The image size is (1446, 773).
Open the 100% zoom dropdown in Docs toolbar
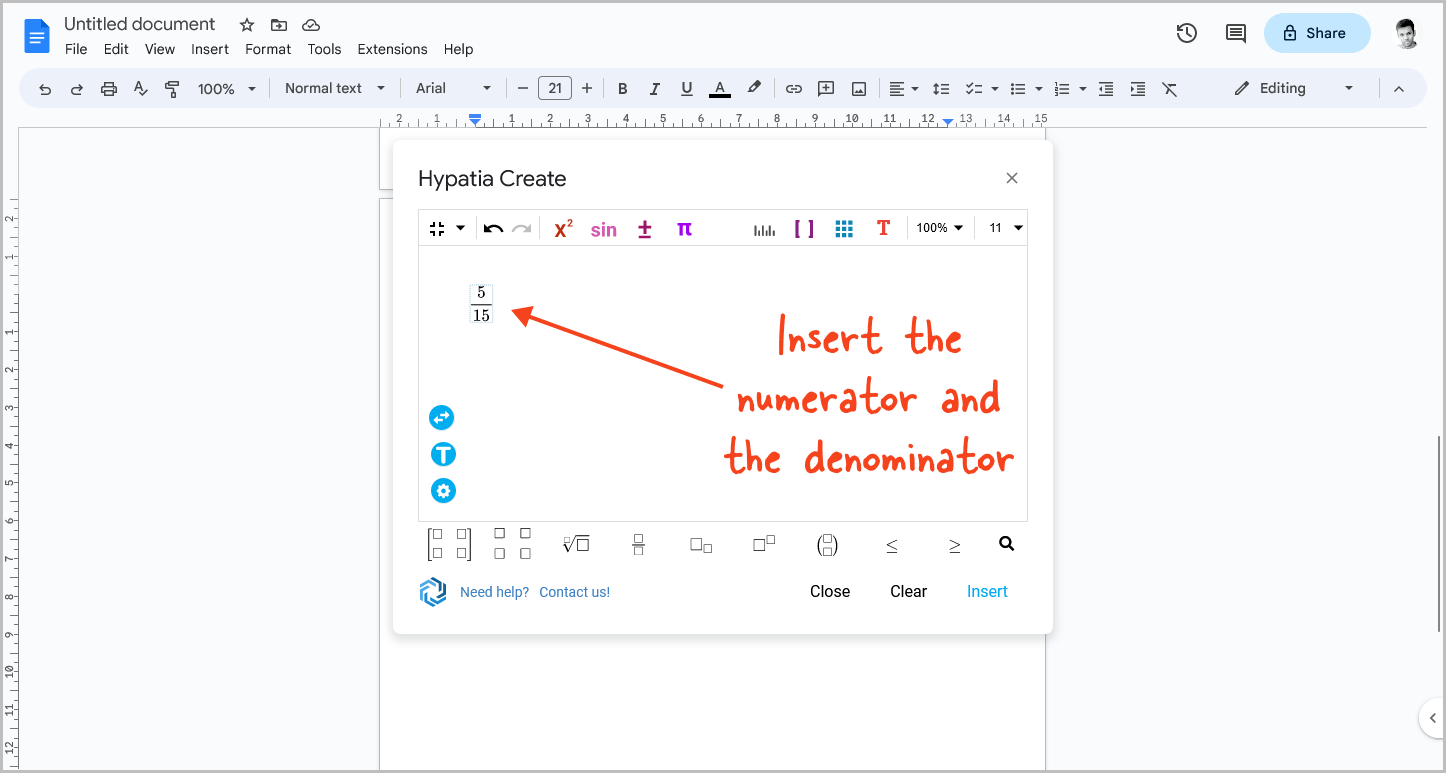[227, 89]
